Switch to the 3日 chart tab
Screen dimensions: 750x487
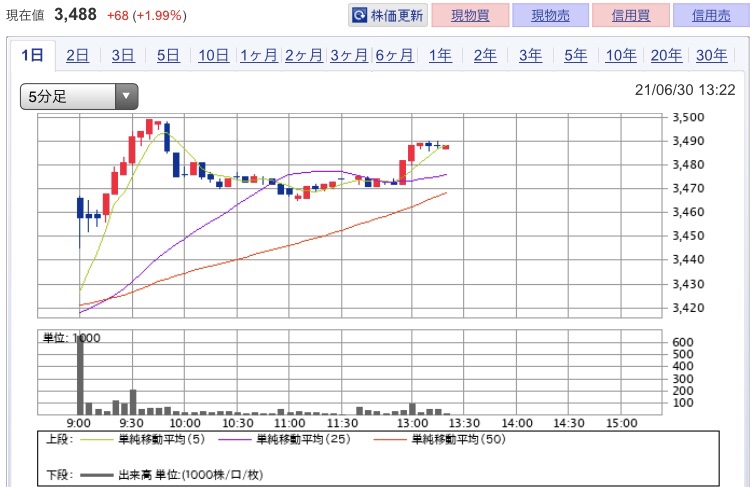(x=123, y=55)
